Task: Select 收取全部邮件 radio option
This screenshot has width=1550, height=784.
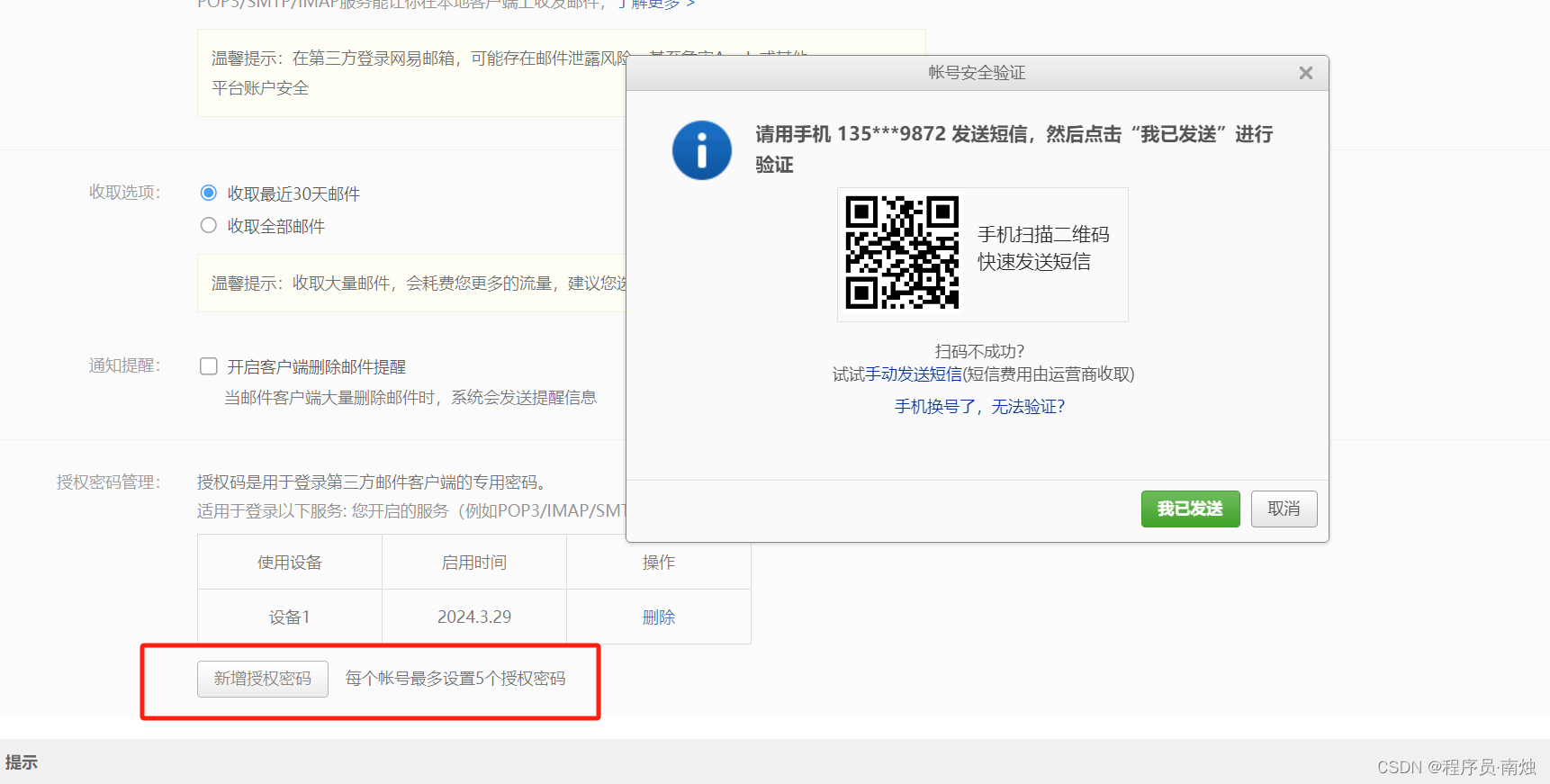Action: (x=209, y=225)
